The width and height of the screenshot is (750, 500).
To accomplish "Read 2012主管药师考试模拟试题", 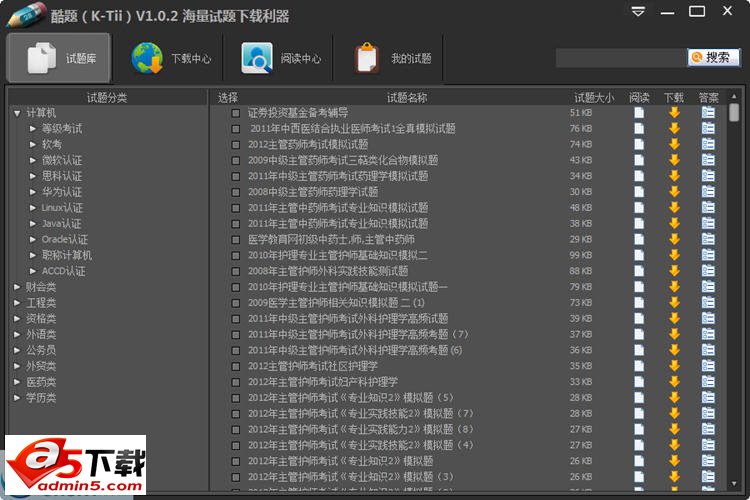I will 639,144.
